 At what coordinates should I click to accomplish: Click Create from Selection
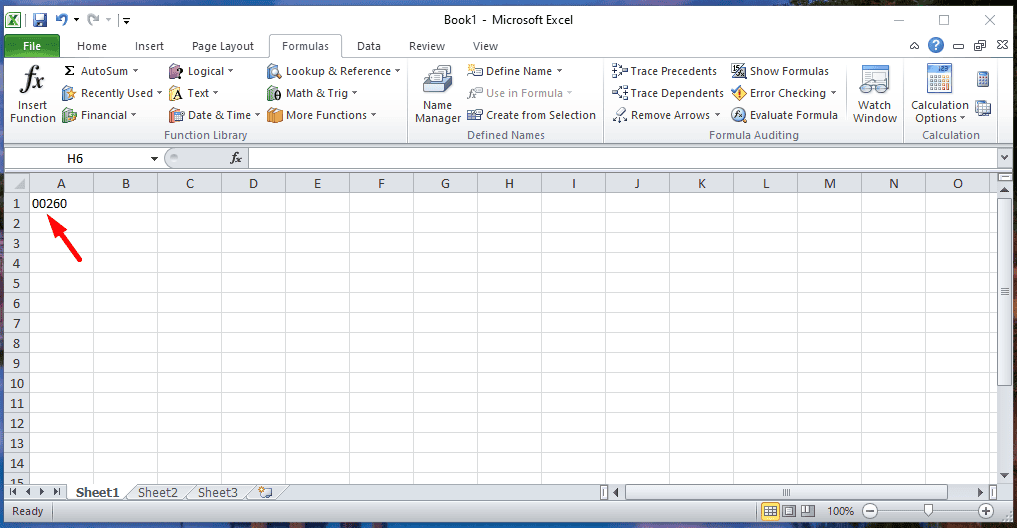coord(531,115)
